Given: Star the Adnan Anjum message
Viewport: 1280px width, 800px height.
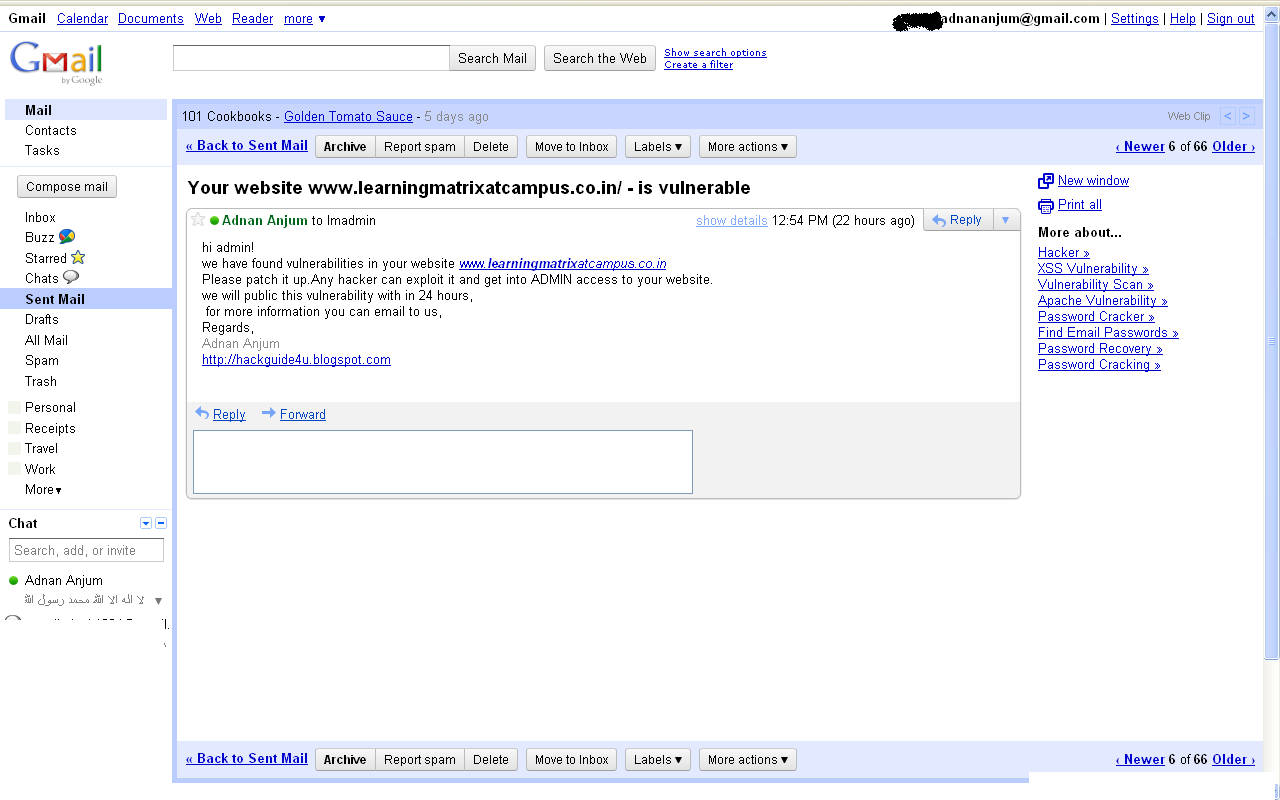Looking at the screenshot, I should (x=198, y=220).
